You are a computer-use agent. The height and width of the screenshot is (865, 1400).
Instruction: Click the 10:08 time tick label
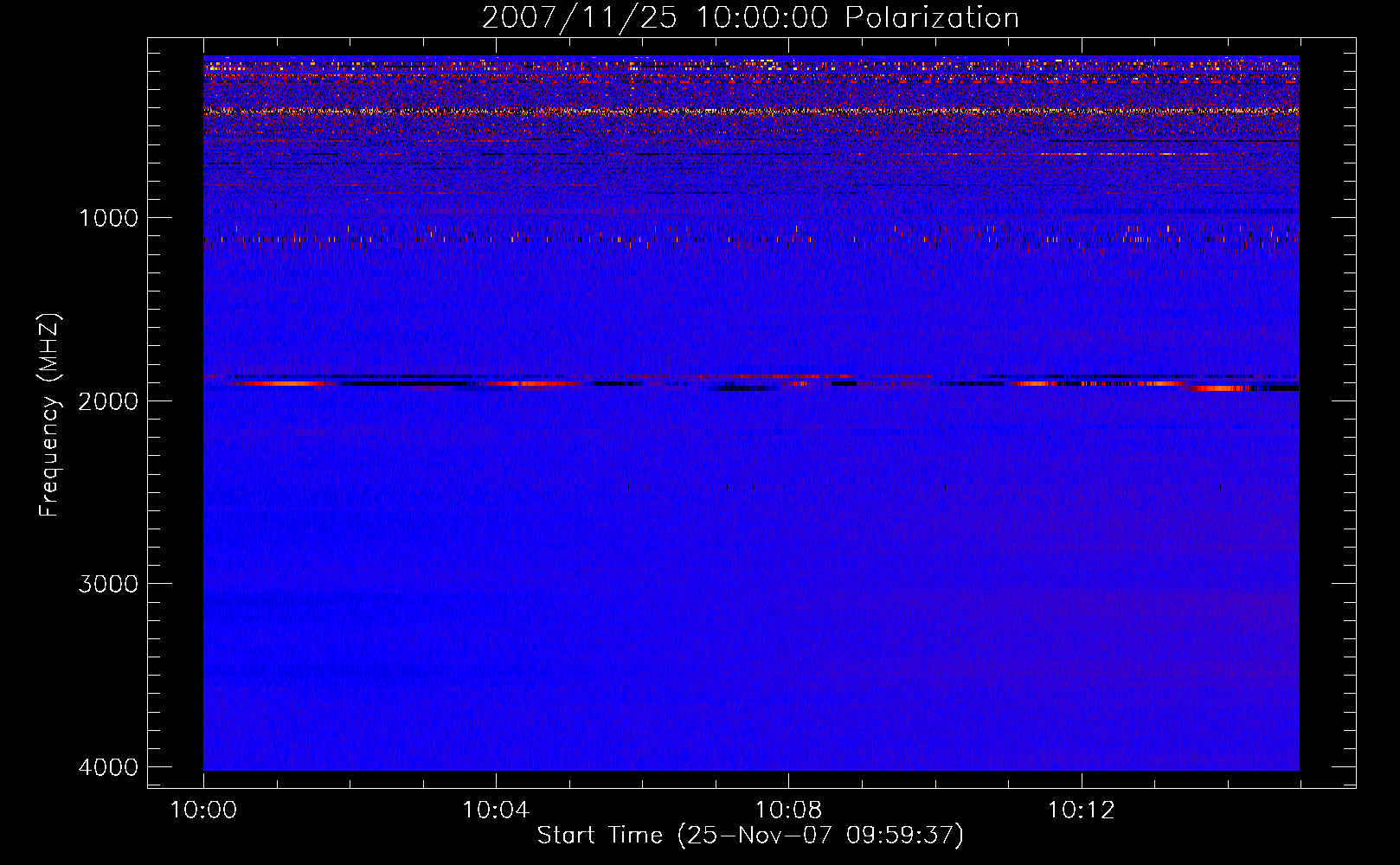tap(788, 811)
